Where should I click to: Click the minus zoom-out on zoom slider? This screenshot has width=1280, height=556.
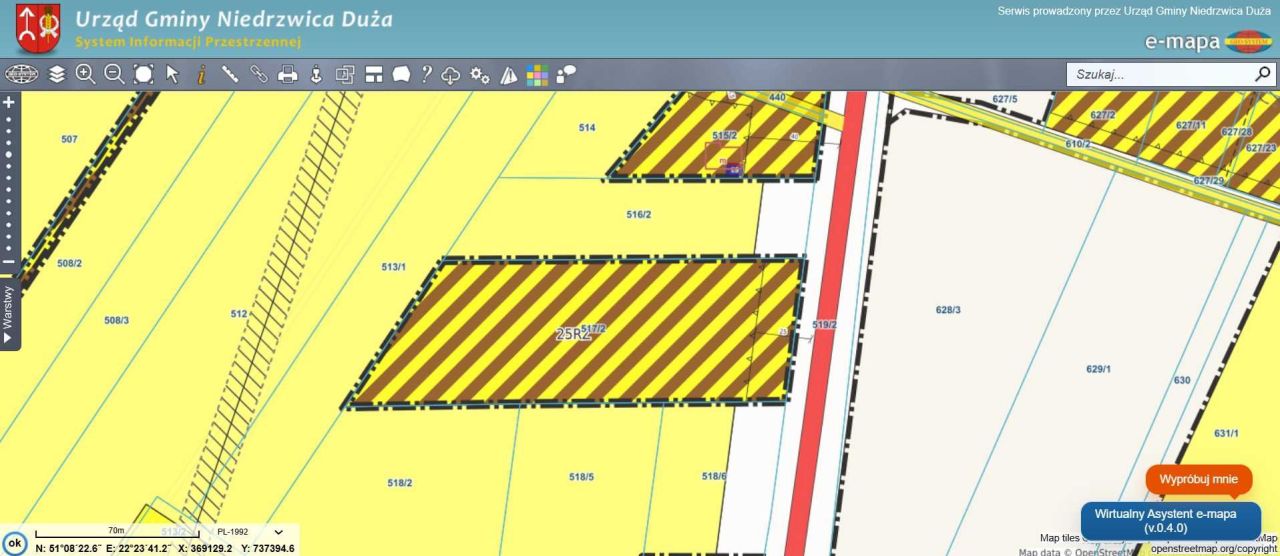coord(9,262)
